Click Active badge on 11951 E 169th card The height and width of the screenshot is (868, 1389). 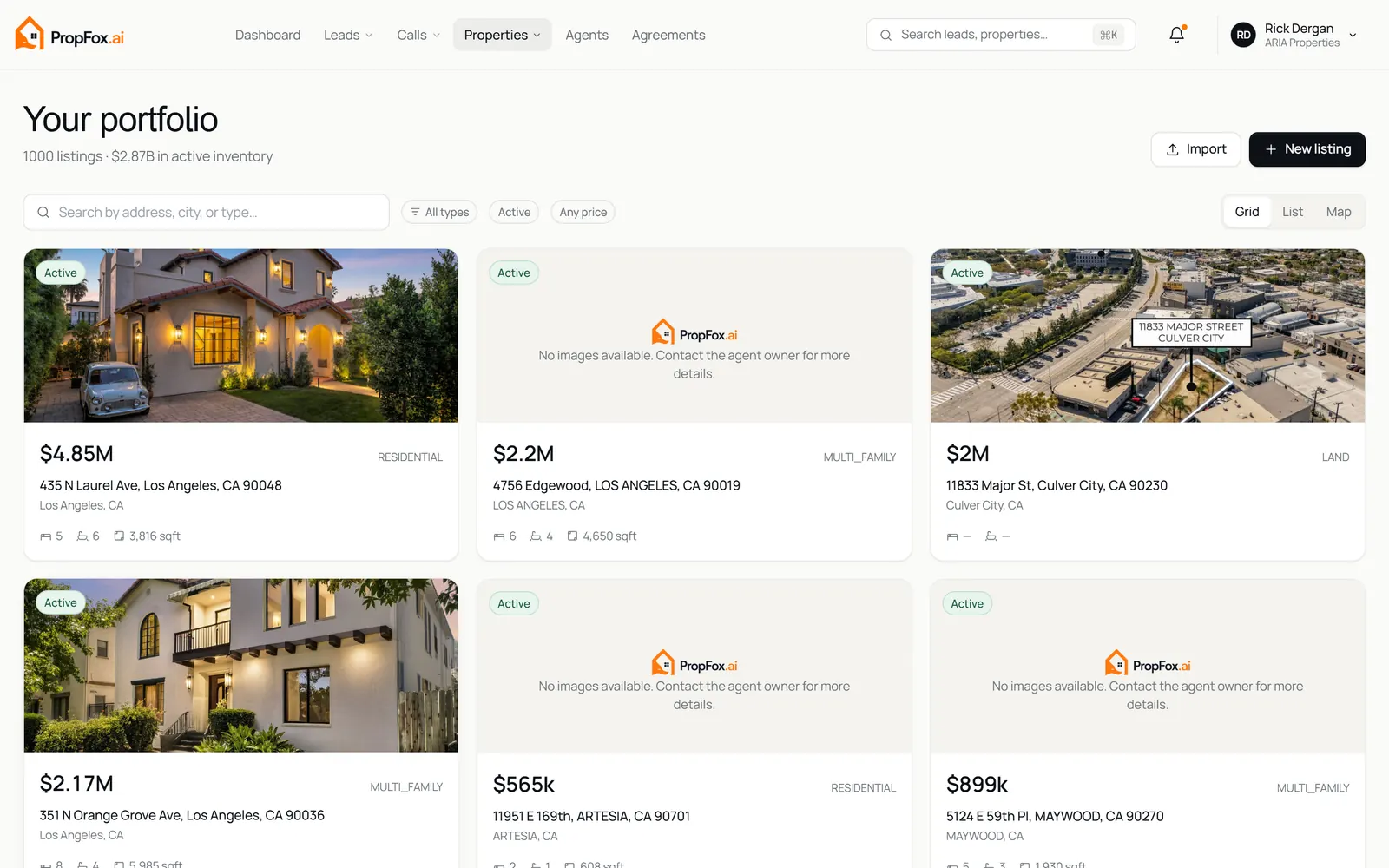514,603
